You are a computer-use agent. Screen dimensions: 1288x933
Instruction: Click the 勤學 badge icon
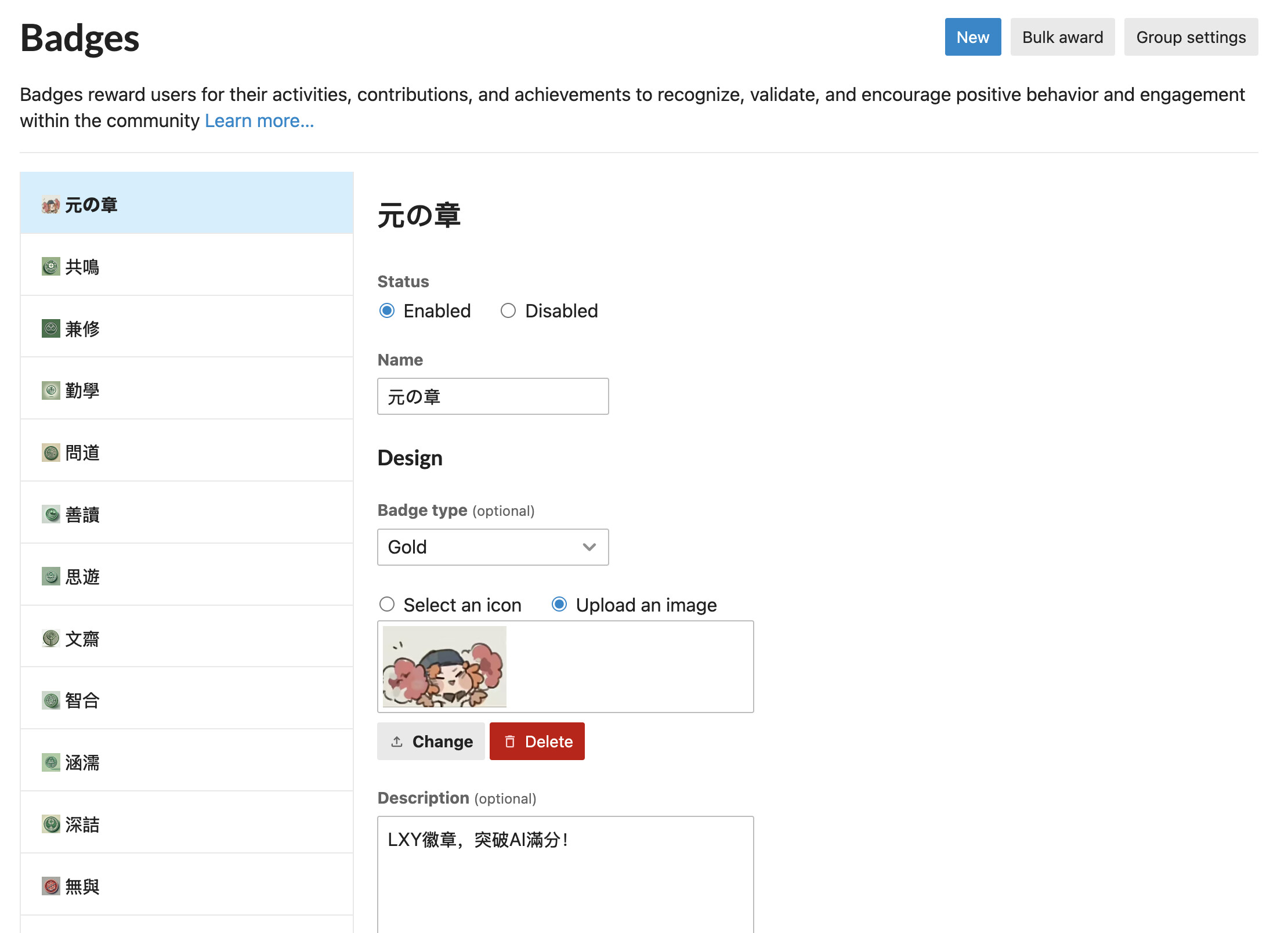50,390
